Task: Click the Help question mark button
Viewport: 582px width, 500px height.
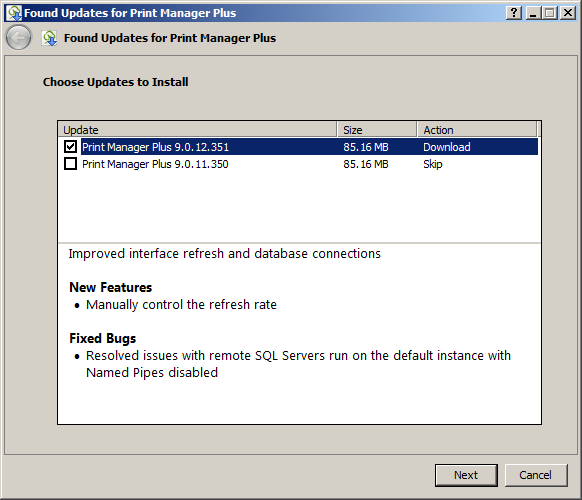Action: tap(514, 13)
